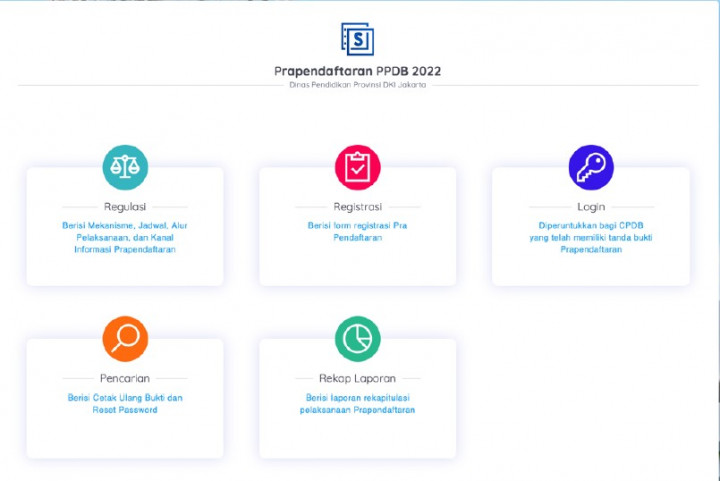Viewport: 720px width, 481px height.
Task: Click 'Berisi laporan rekapitulasi' description text
Action: coord(357,398)
